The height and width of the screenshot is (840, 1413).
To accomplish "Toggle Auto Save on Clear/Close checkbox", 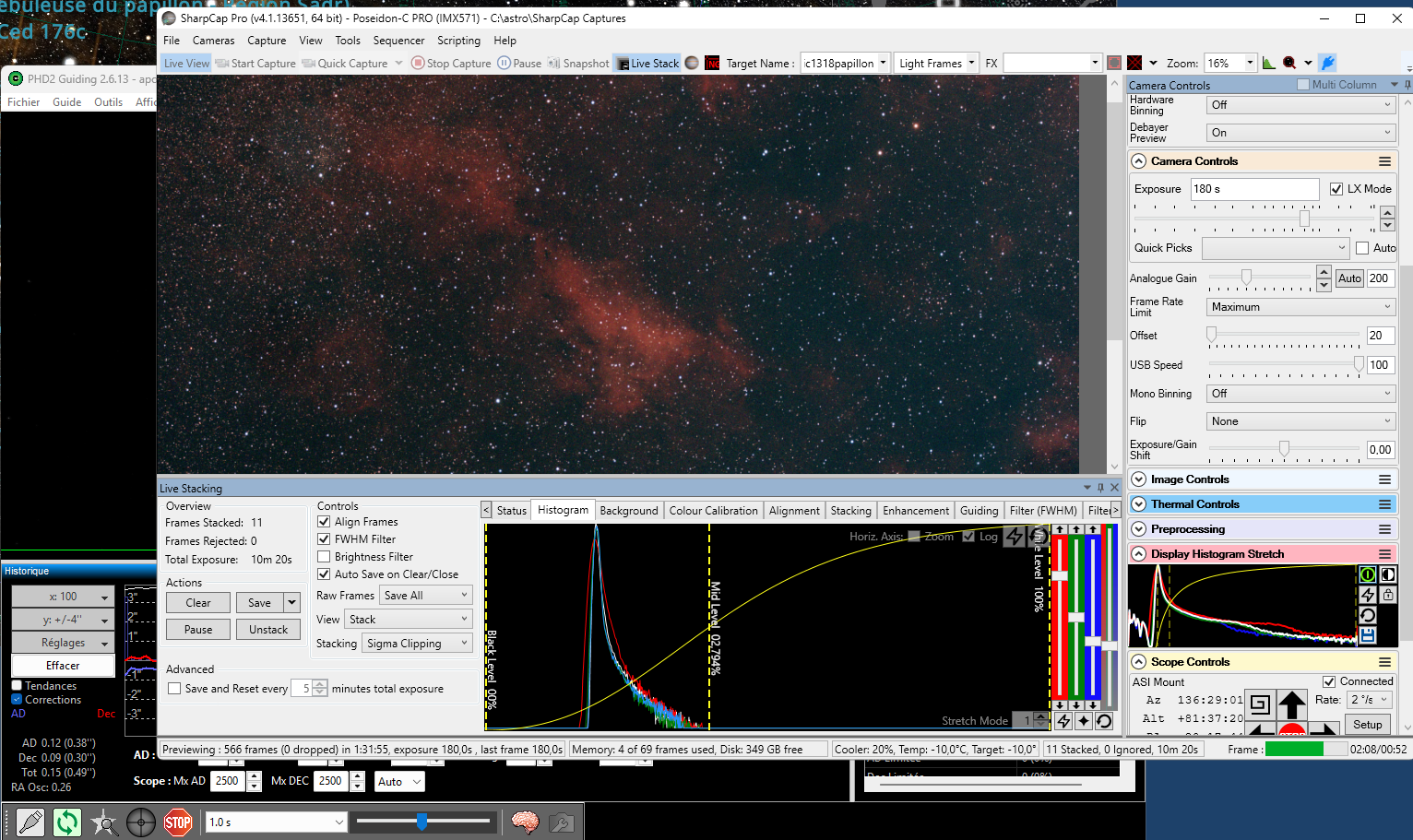I will [324, 574].
